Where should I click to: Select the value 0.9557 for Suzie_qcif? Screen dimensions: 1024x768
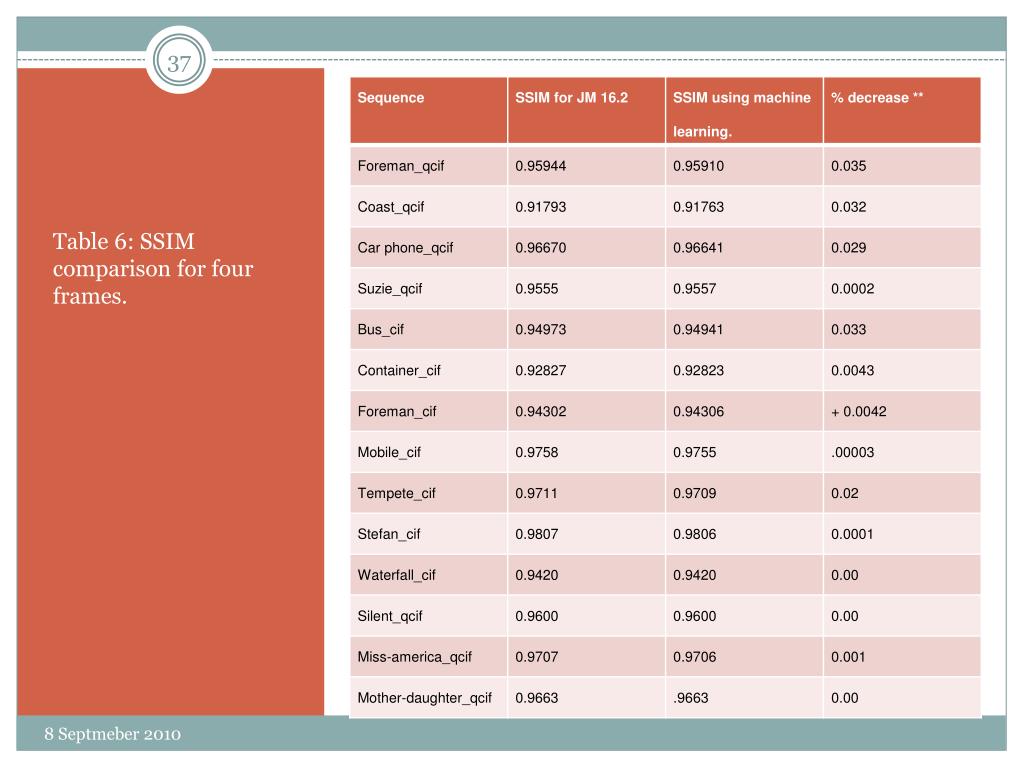[695, 289]
